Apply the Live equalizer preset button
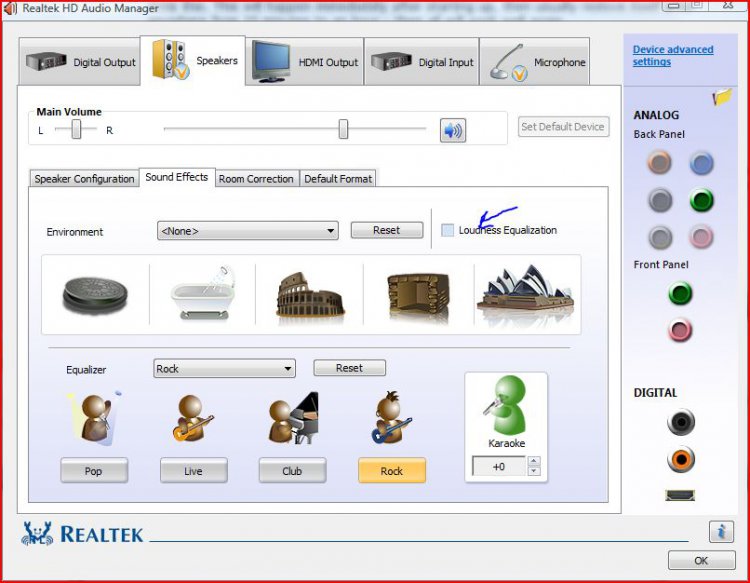 (193, 471)
